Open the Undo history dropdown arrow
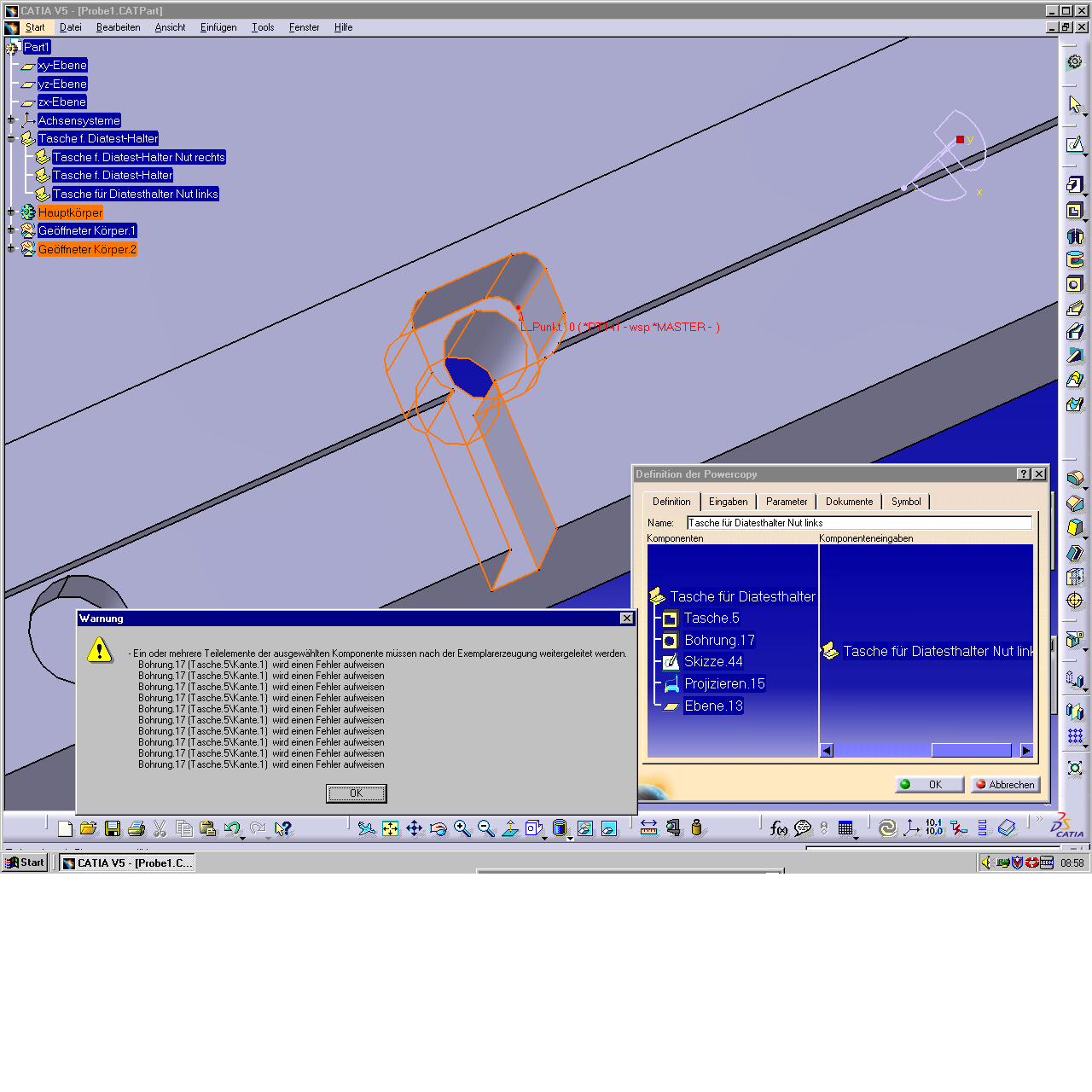This screenshot has height=1092, width=1092. [243, 837]
